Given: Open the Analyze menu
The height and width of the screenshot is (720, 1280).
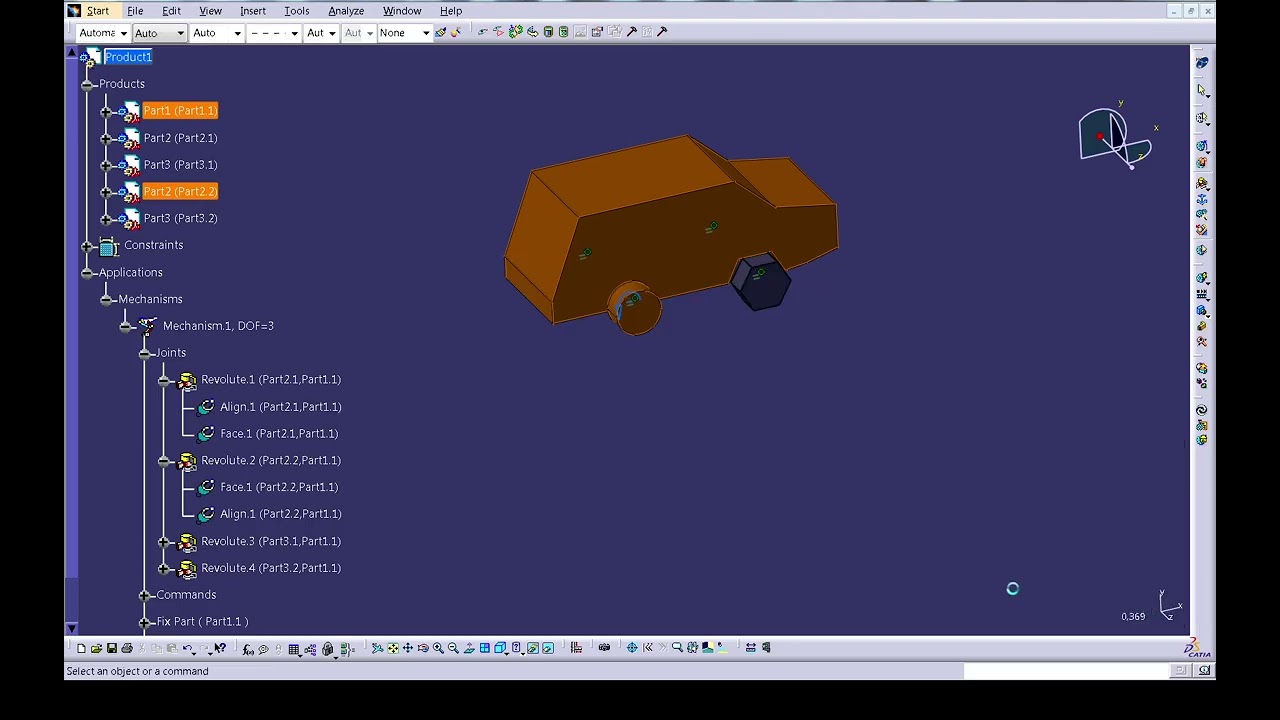Looking at the screenshot, I should (346, 11).
